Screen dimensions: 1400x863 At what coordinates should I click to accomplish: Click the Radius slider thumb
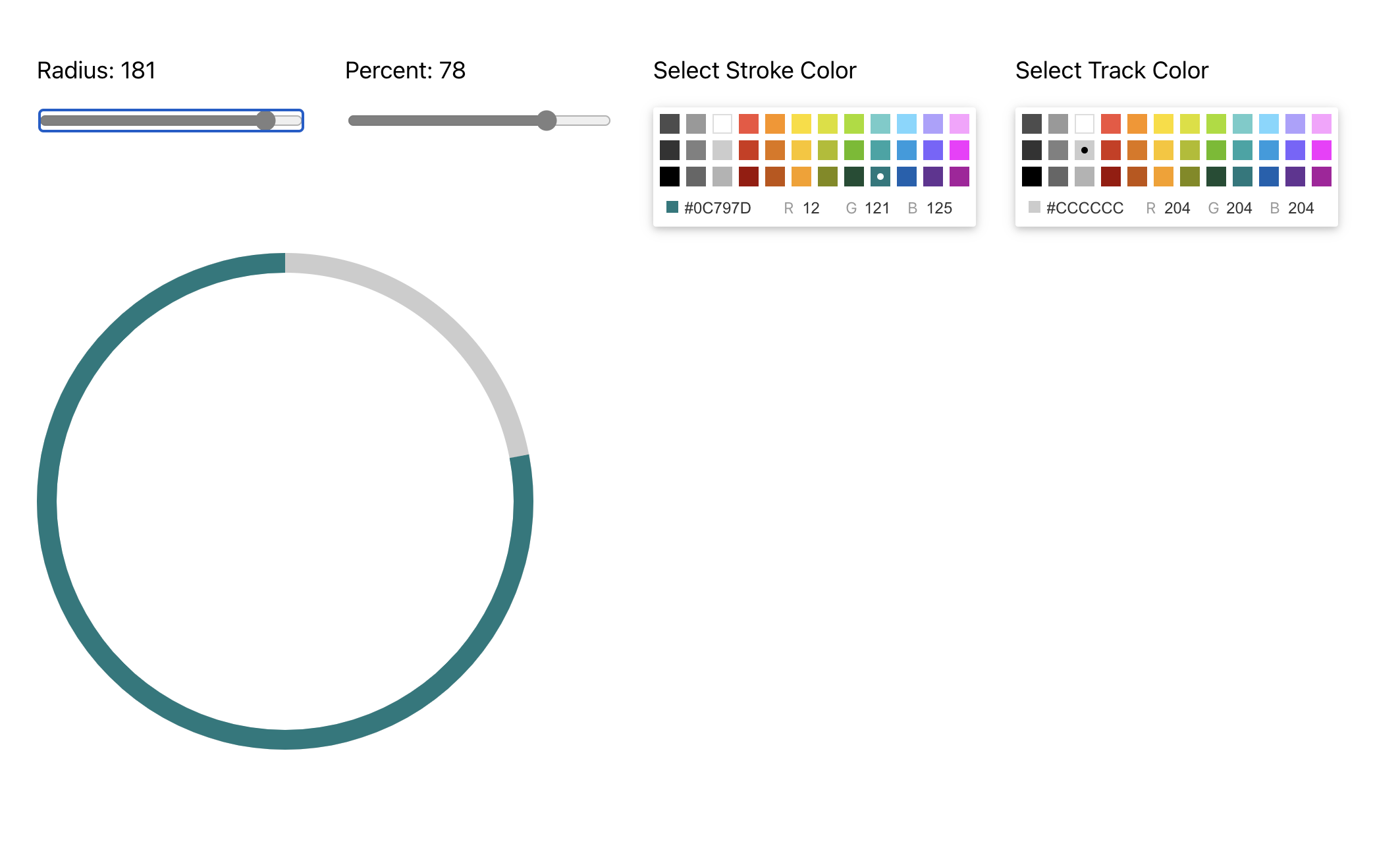pos(265,121)
